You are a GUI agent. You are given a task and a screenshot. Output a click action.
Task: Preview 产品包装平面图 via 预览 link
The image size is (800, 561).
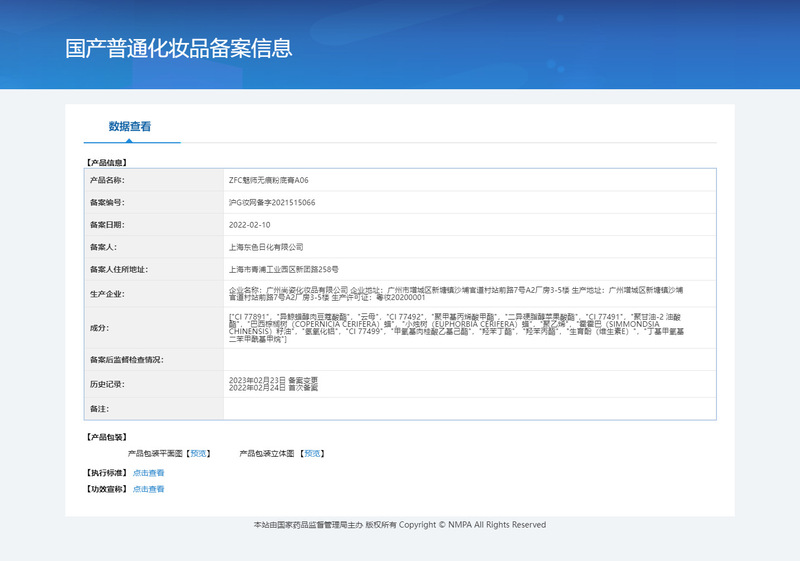coord(198,453)
